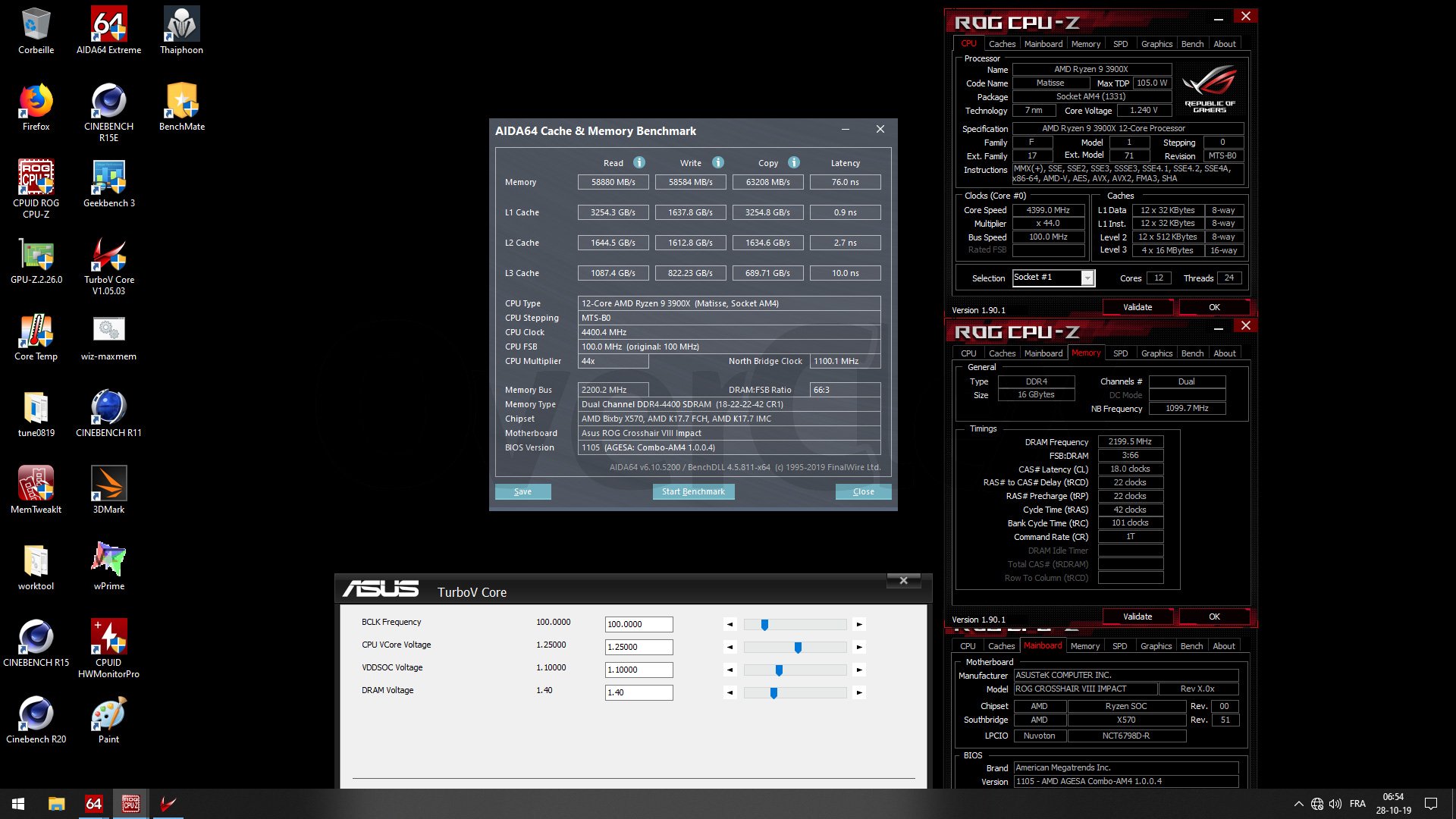1456x819 pixels.
Task: Click OK in the top CPU-Z window
Action: pyautogui.click(x=1214, y=307)
